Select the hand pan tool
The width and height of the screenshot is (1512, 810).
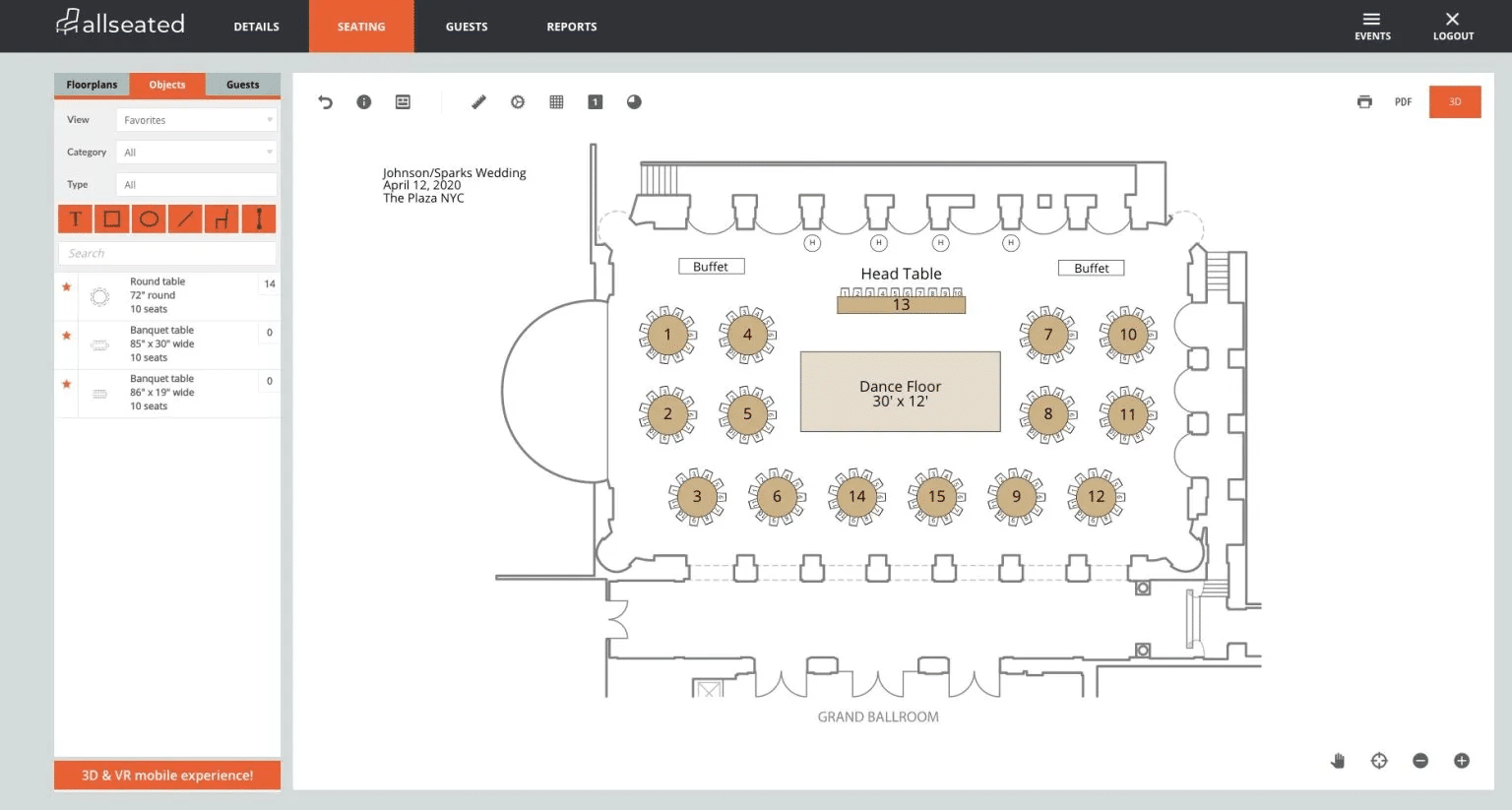[1338, 761]
